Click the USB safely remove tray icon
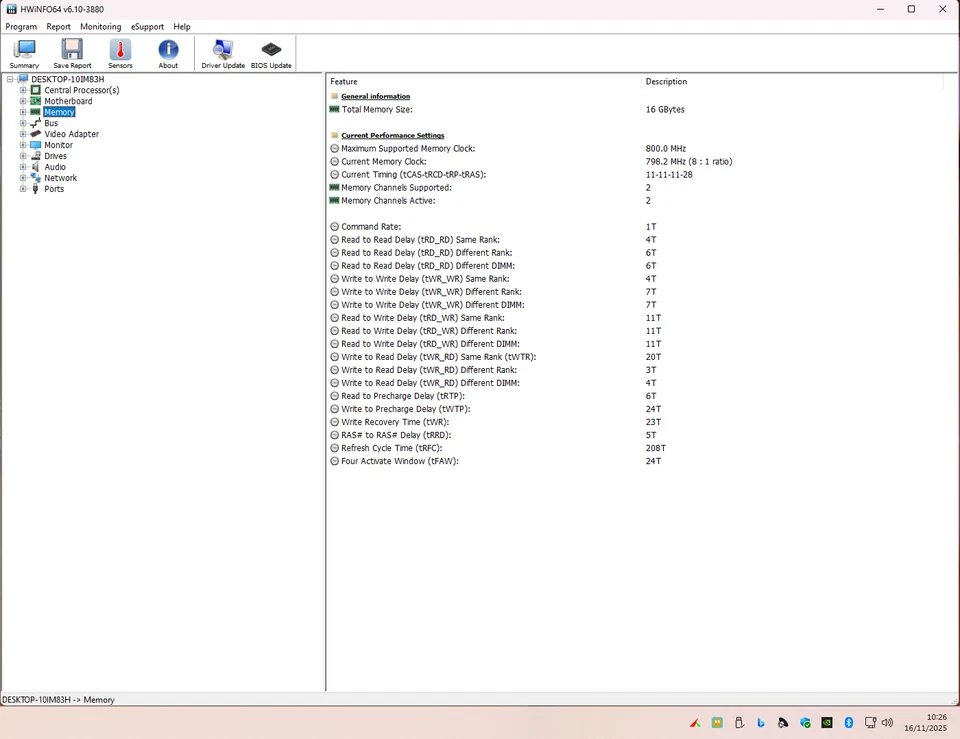This screenshot has width=960, height=739. tap(739, 722)
